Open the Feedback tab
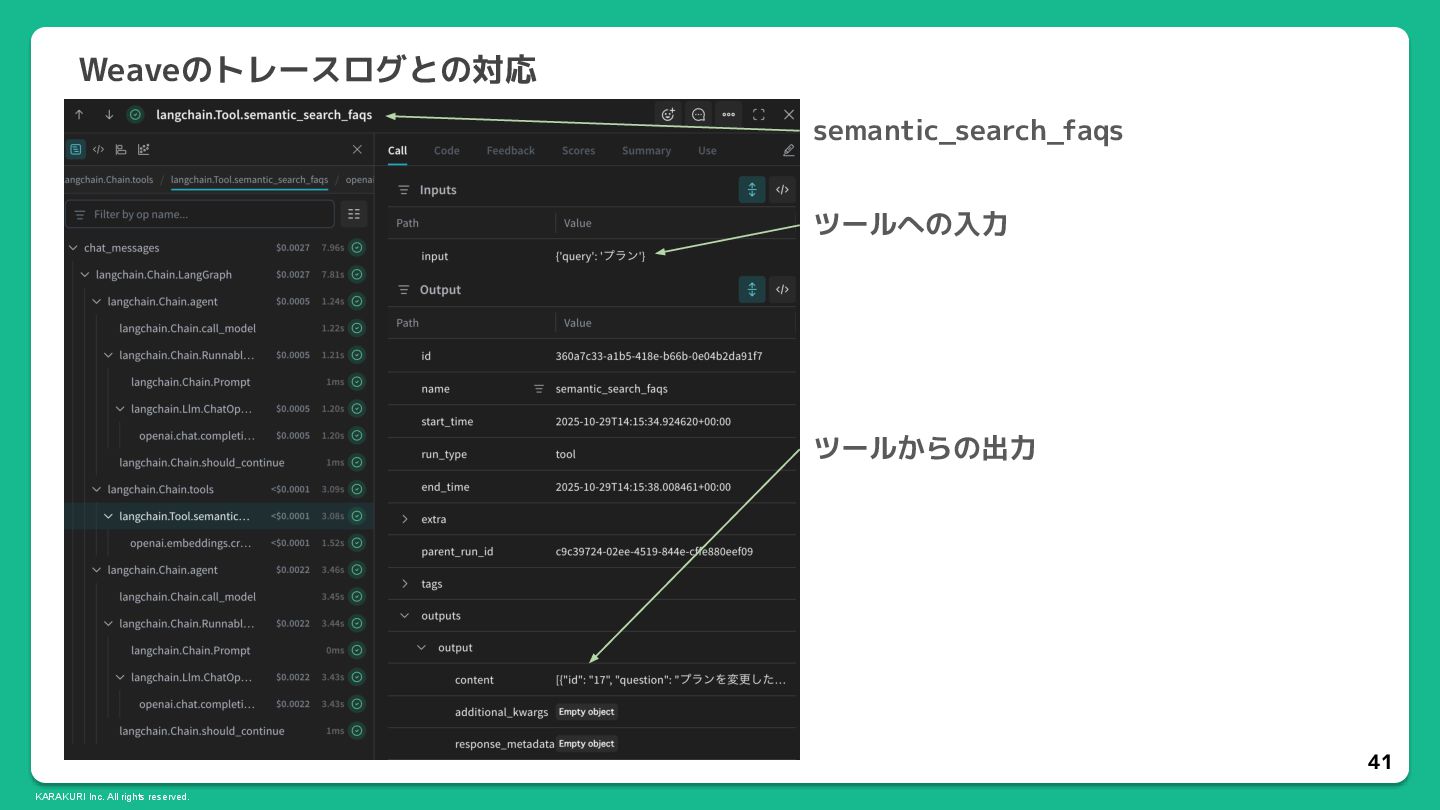Image resolution: width=1440 pixels, height=810 pixels. [x=511, y=151]
